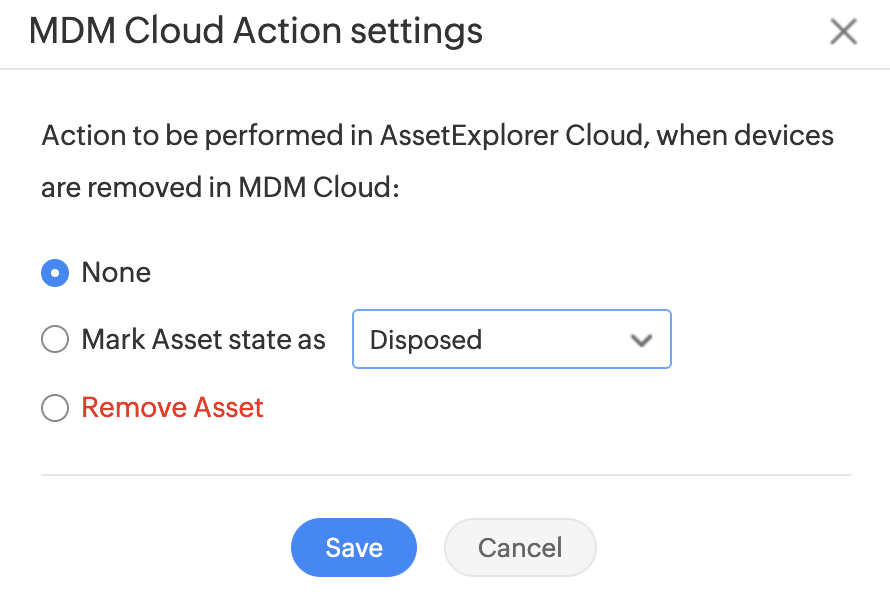Choose the Mark Asset state as radio option
The image size is (890, 614).
55,340
